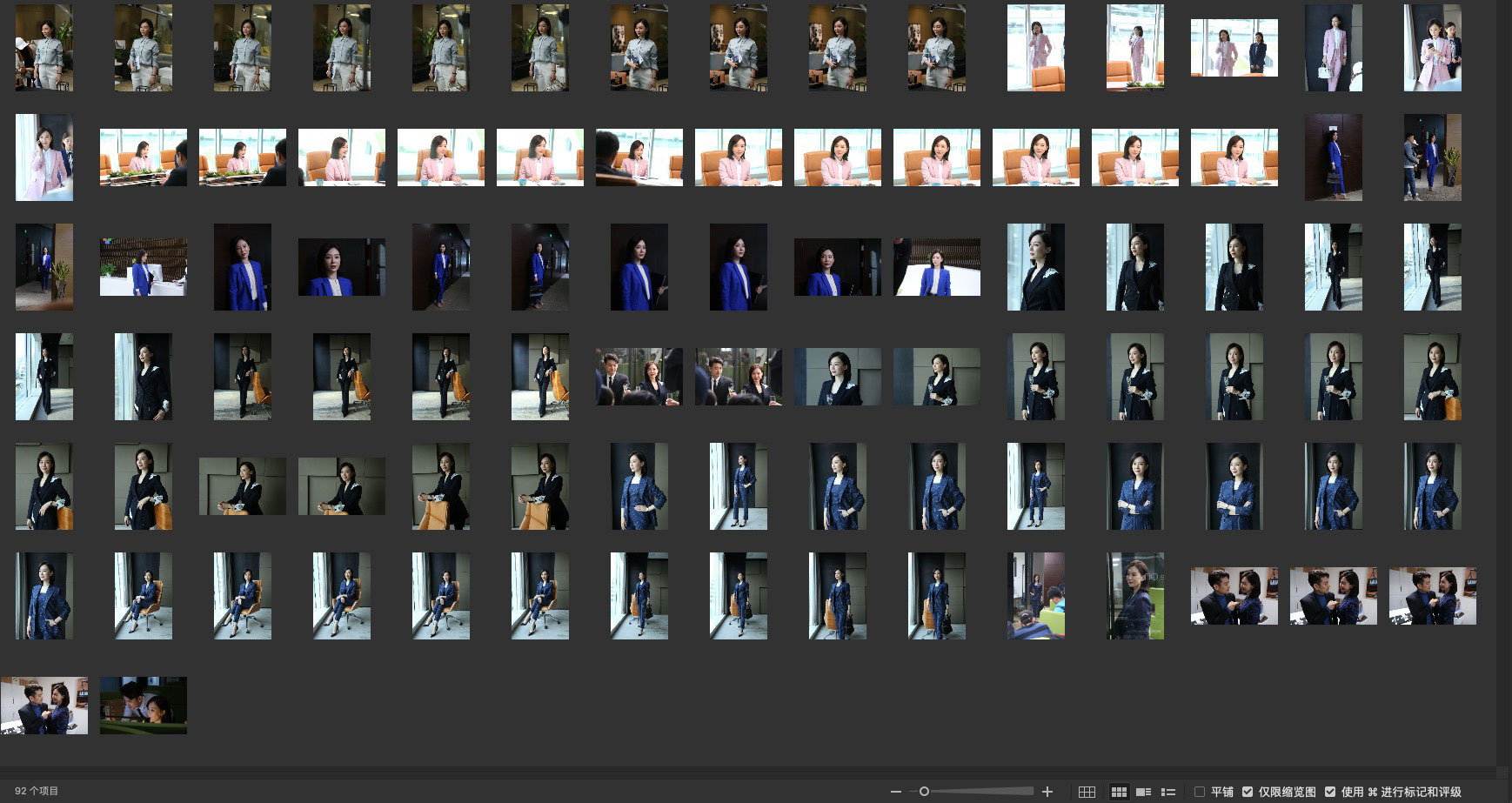Open the landscape photo of two women by window
The width and height of the screenshot is (1512, 803).
pyautogui.click(x=1234, y=48)
